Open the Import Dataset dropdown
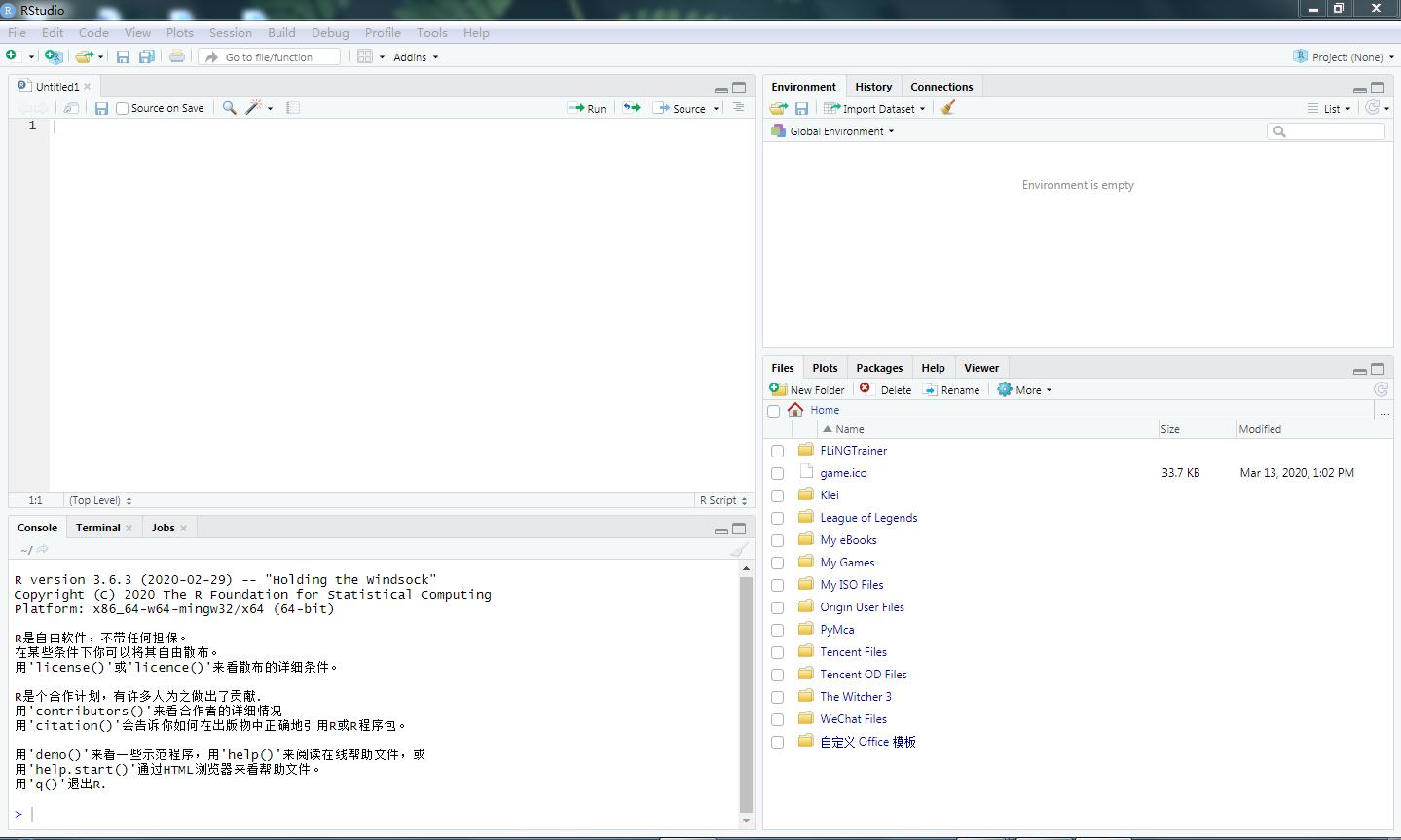Image resolution: width=1401 pixels, height=840 pixels. [874, 109]
